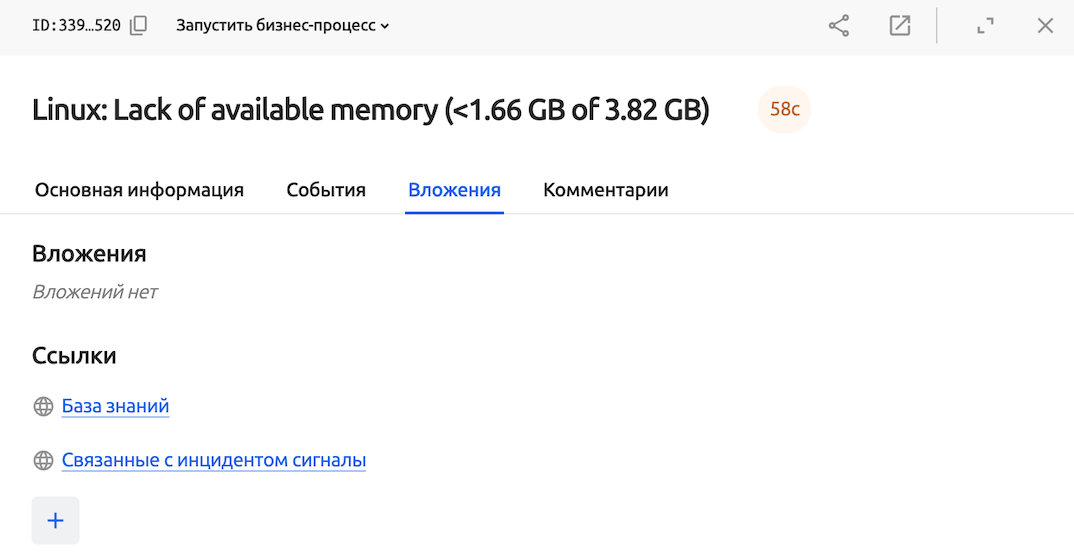Click the share icon
1074x558 pixels.
[839, 26]
